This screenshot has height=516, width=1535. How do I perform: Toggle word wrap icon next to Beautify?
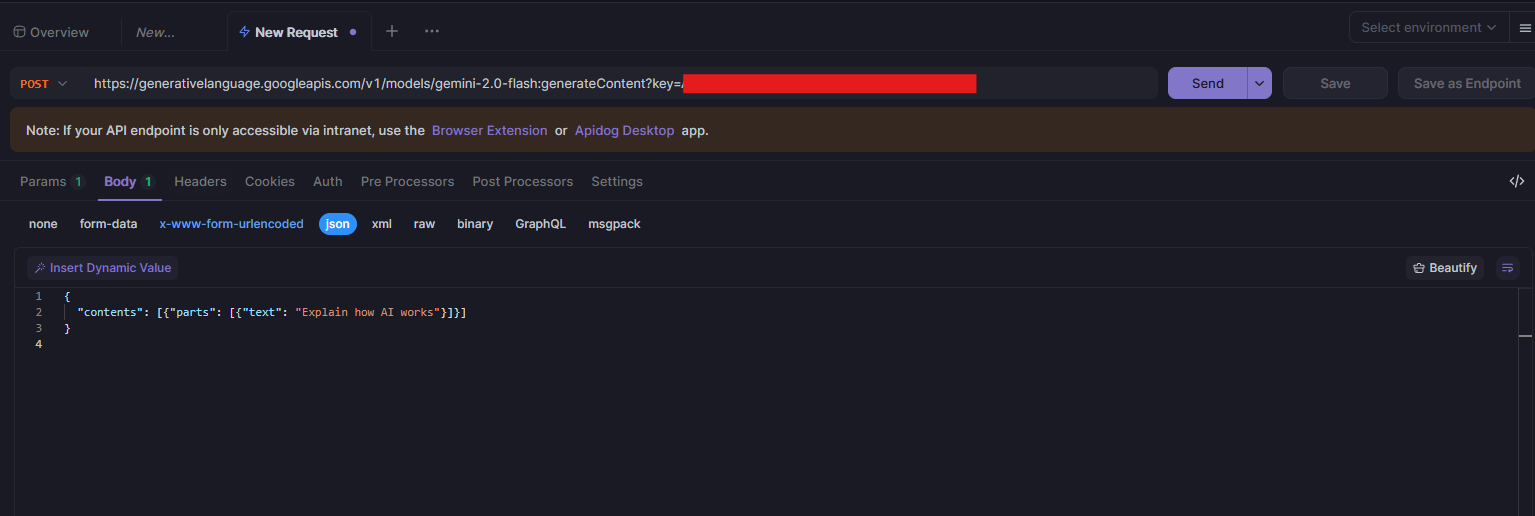pyautogui.click(x=1507, y=268)
